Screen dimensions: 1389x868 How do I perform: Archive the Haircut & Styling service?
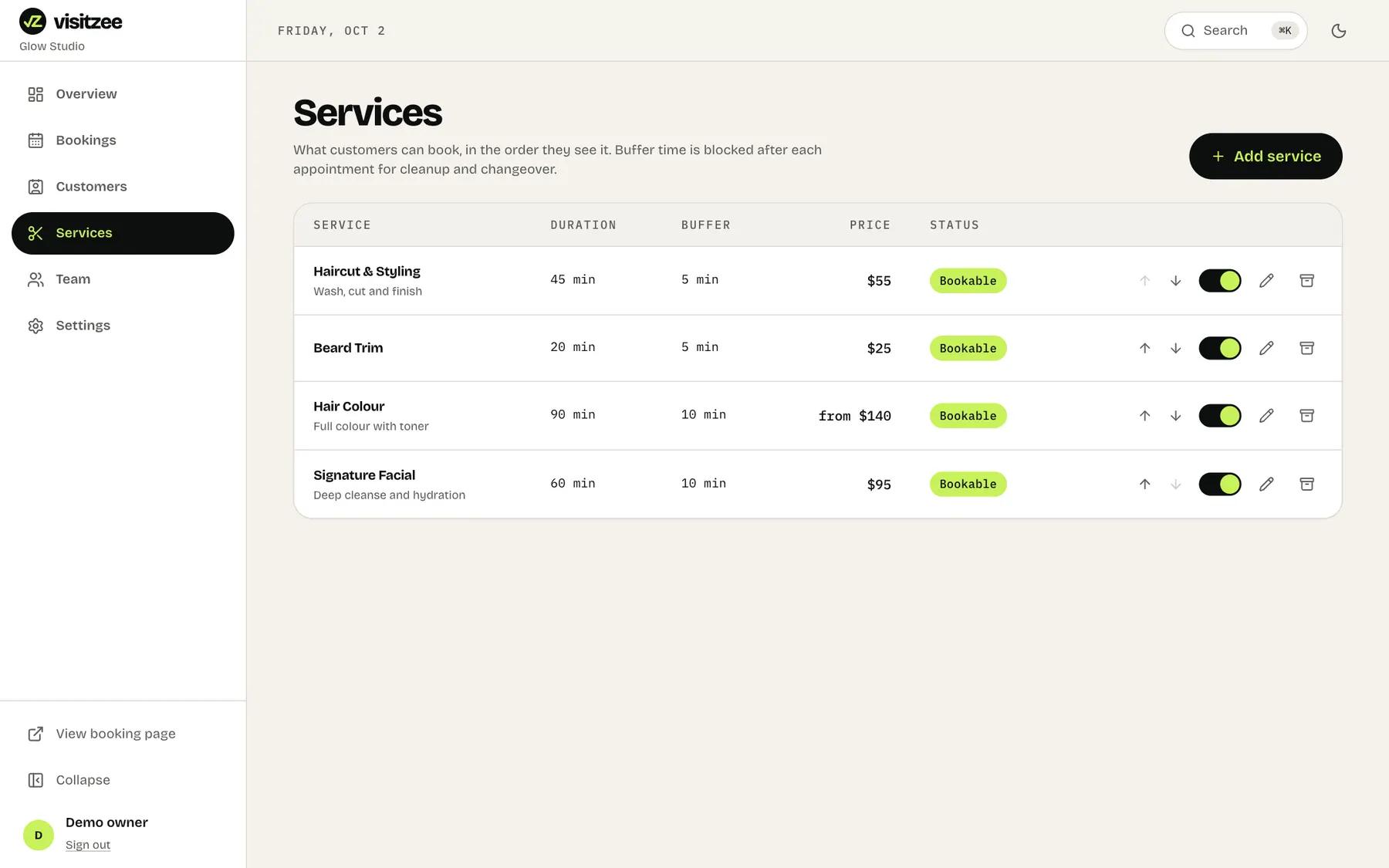[x=1306, y=281]
